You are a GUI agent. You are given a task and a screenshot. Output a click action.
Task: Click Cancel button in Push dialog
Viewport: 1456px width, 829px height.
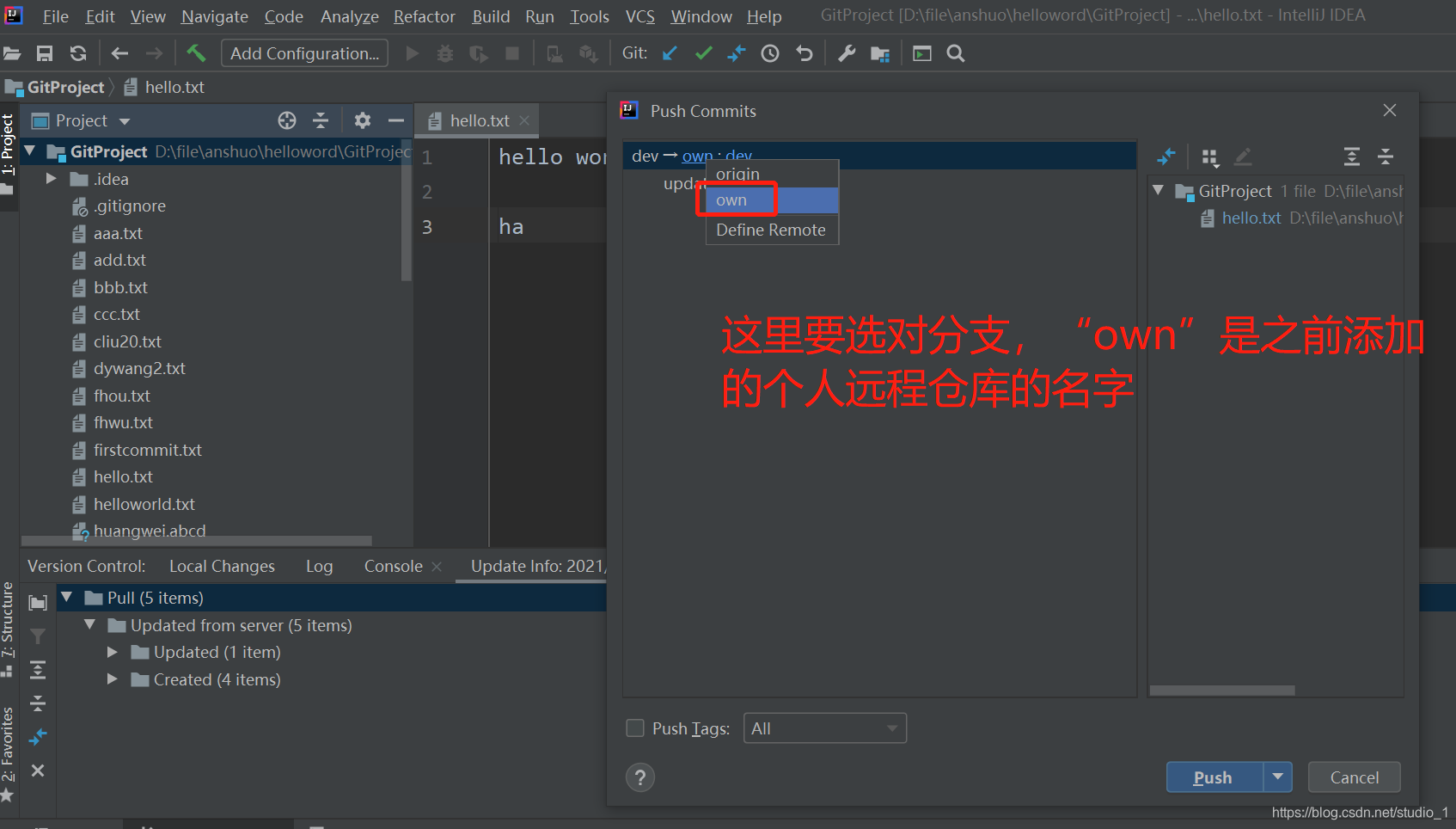pos(1354,777)
